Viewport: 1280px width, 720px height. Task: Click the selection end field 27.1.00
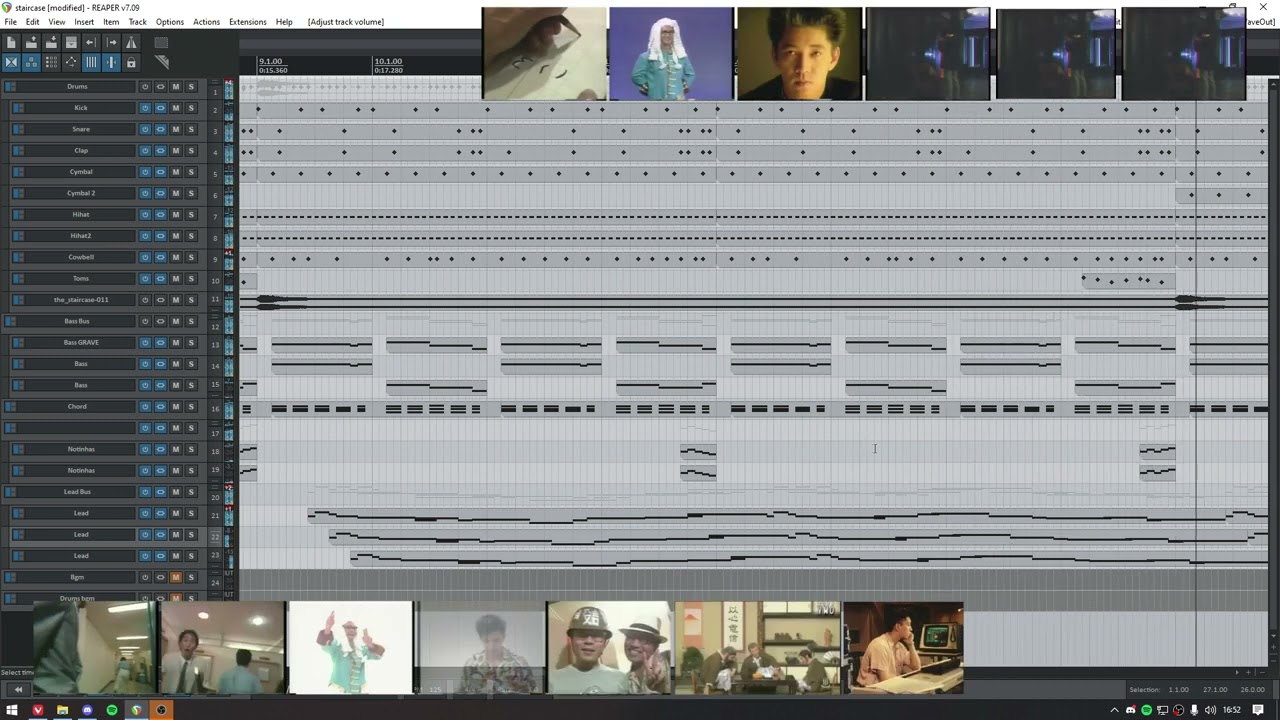coord(1215,690)
